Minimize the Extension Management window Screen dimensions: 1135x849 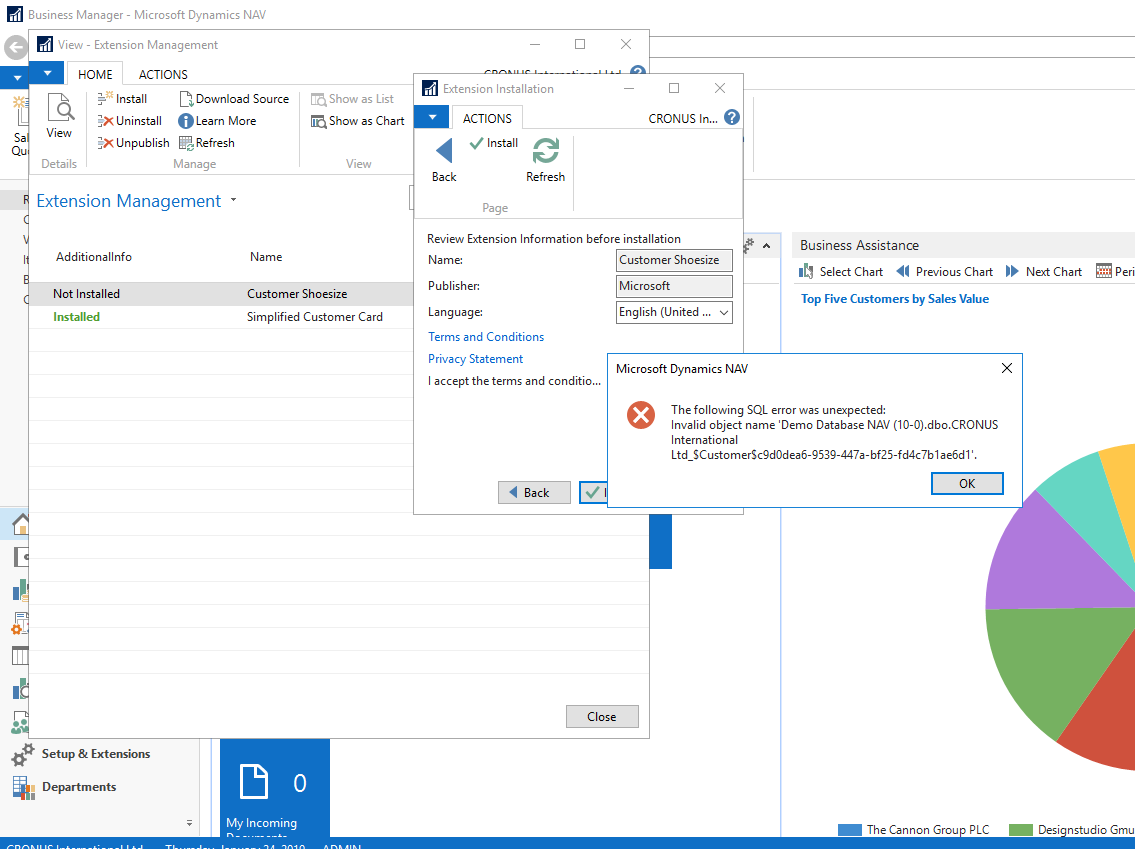[535, 44]
